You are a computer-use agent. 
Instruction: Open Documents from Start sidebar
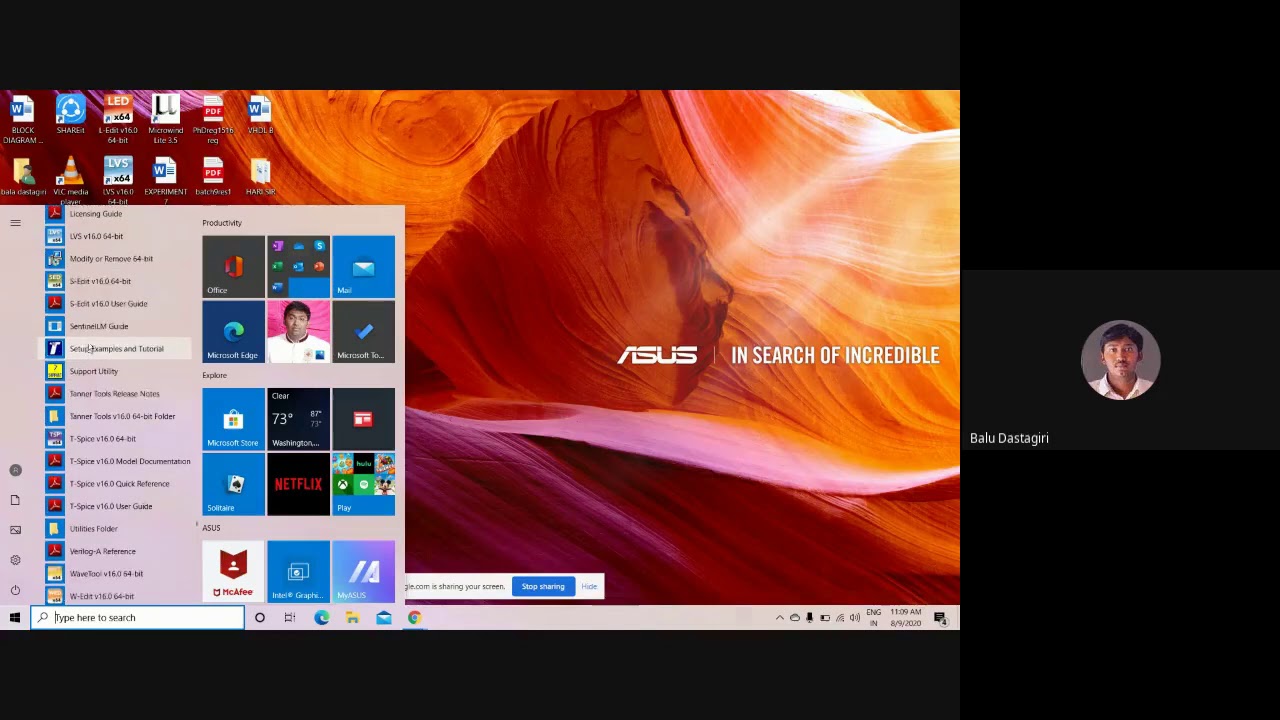click(x=15, y=500)
